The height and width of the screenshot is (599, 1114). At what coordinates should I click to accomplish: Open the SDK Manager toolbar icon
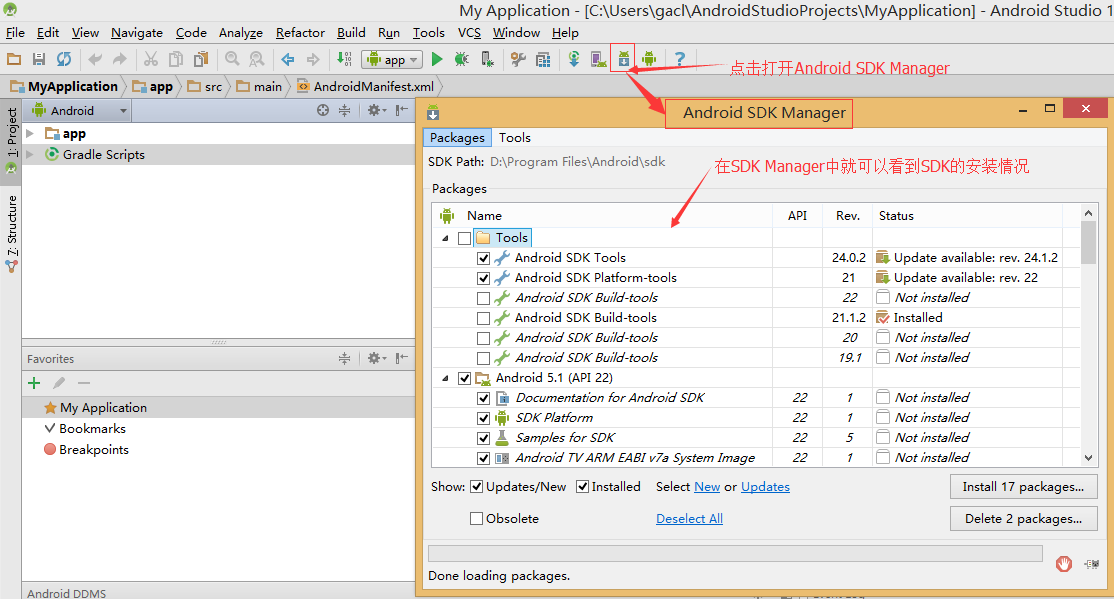pos(624,60)
